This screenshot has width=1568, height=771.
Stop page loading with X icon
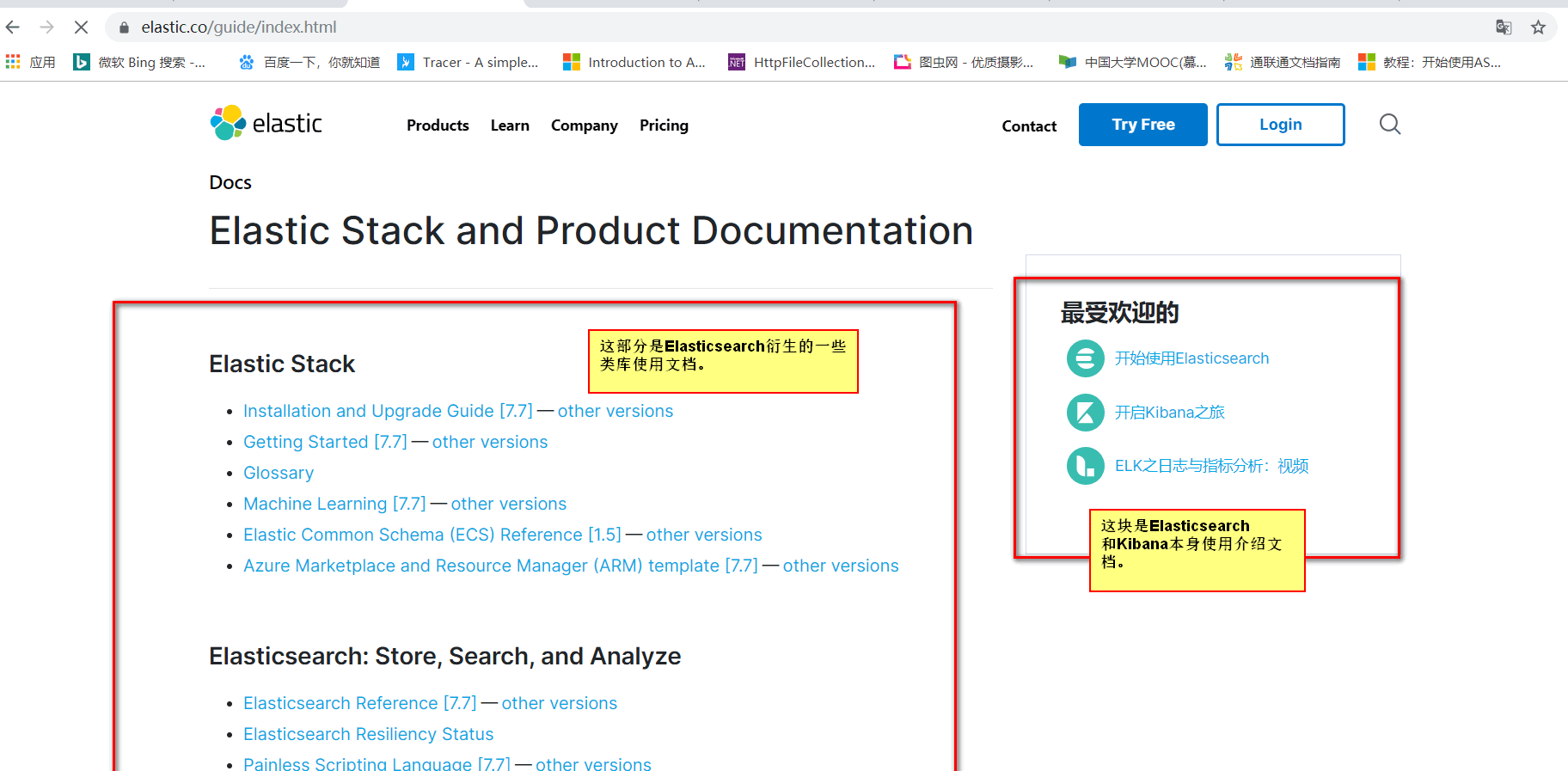[x=81, y=28]
